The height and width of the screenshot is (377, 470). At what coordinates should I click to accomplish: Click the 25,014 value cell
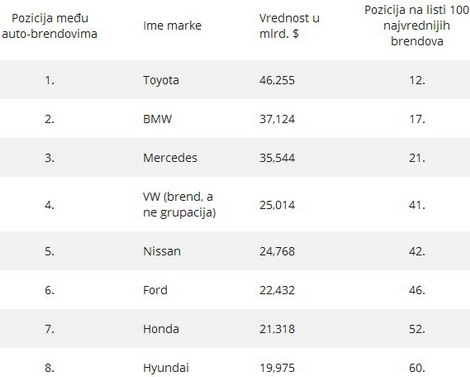pos(277,205)
